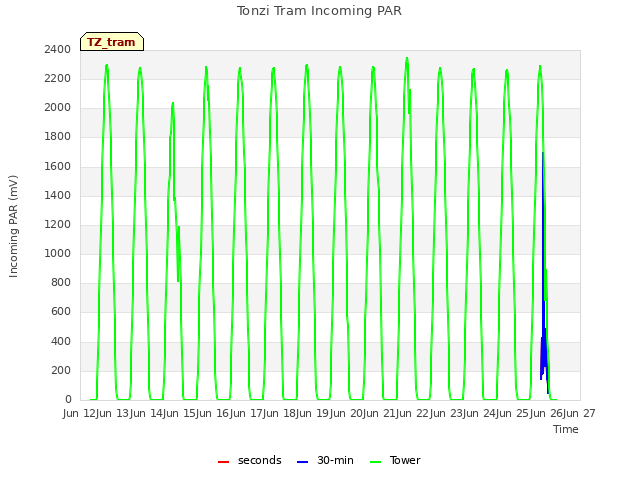Click the blue 30-min spike near 1700 mV
Viewport: 640px width, 480px height.
pyautogui.click(x=543, y=153)
